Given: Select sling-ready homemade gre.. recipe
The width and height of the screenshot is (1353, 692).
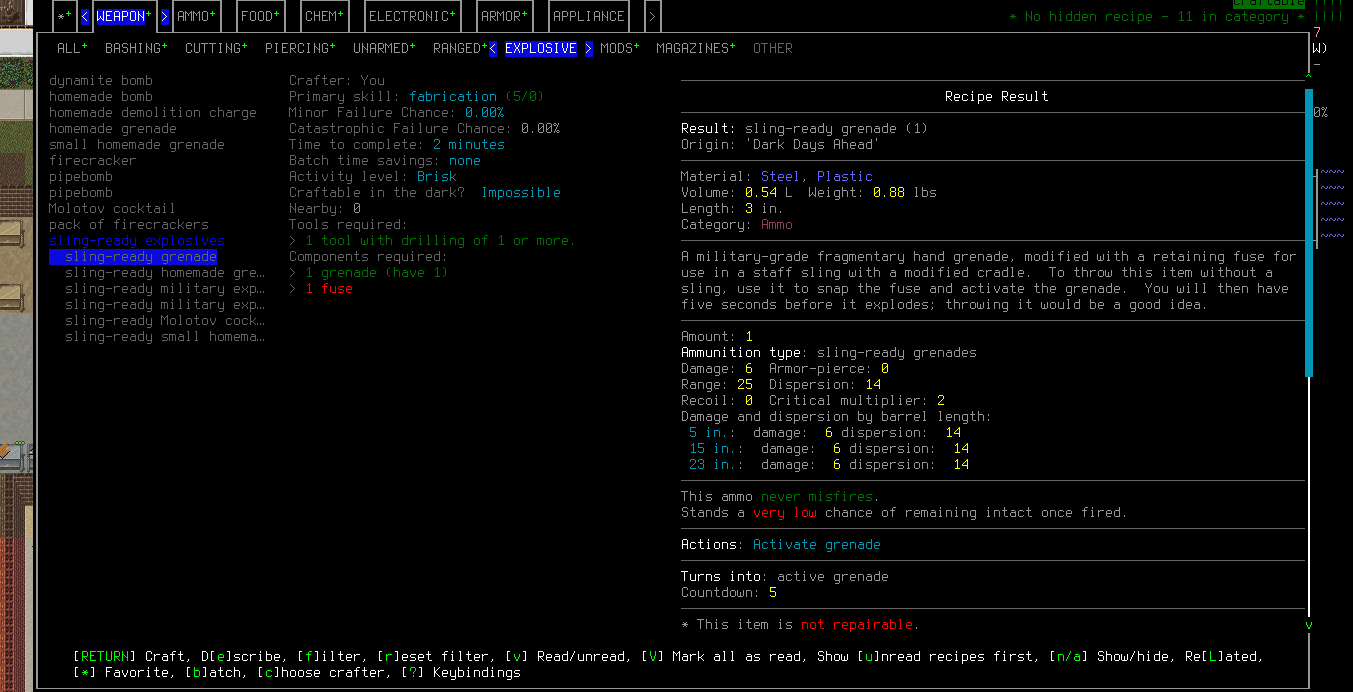Looking at the screenshot, I should point(165,272).
